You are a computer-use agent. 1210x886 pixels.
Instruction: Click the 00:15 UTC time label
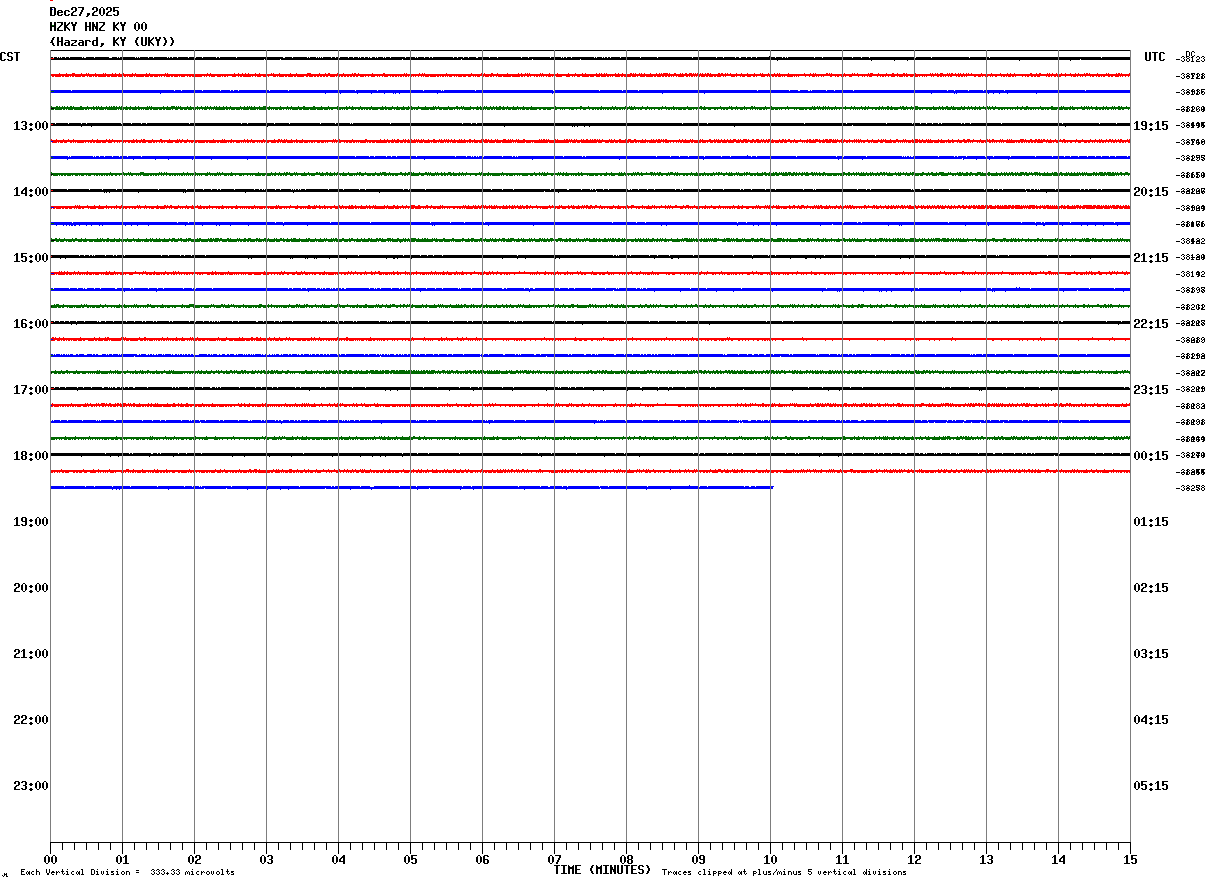pyautogui.click(x=1150, y=456)
